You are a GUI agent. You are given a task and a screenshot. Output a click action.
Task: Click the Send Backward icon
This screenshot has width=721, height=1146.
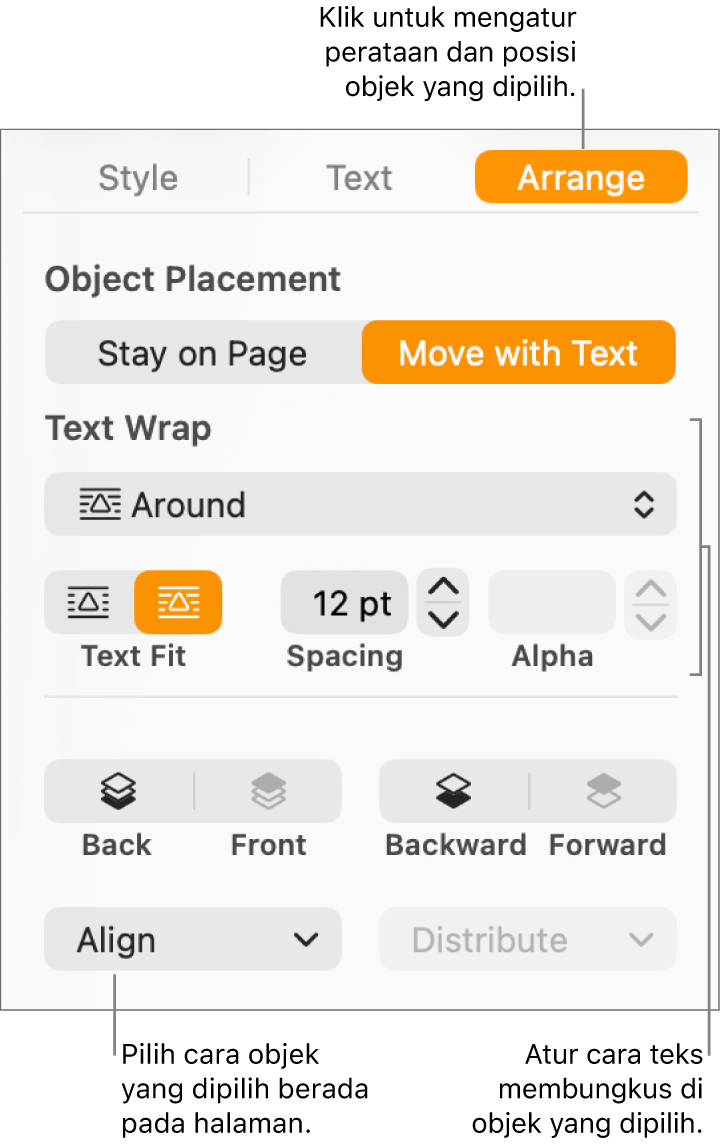coord(454,791)
